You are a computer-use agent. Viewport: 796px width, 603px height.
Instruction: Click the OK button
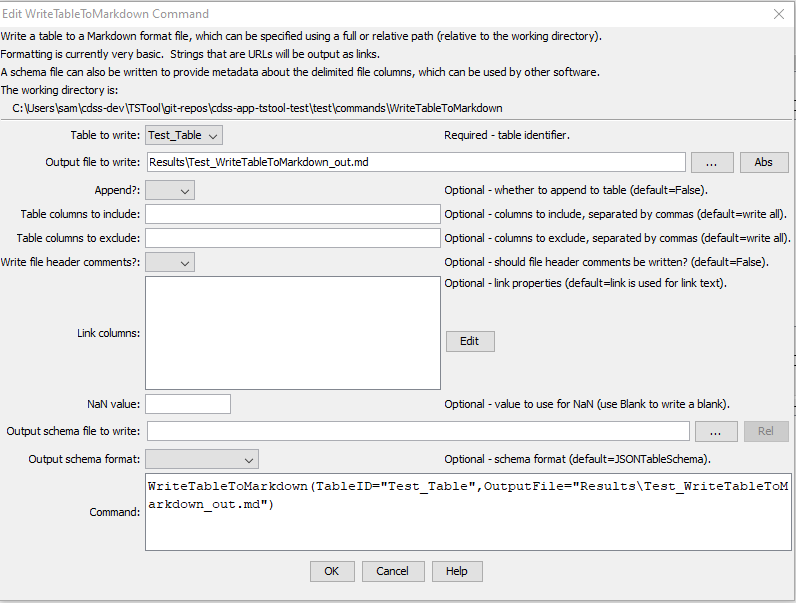[332, 572]
